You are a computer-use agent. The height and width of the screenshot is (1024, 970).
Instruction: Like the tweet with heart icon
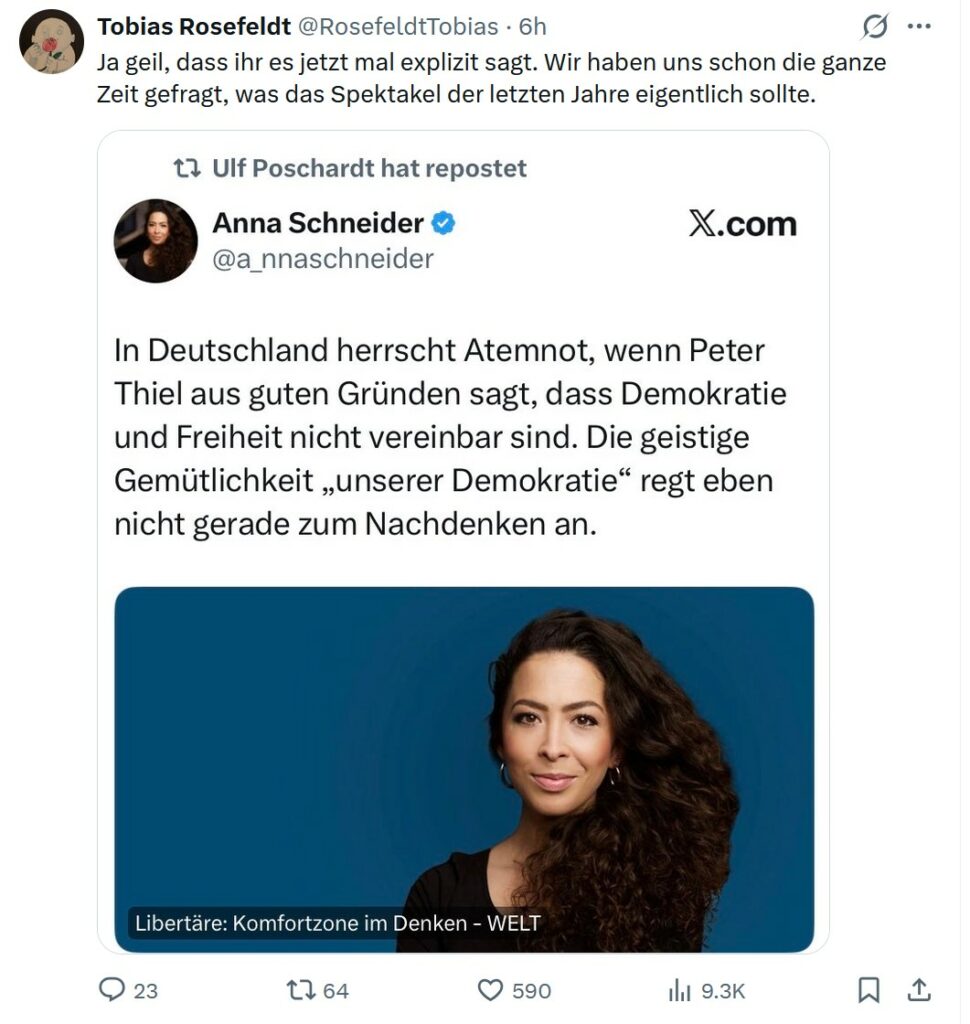point(490,990)
